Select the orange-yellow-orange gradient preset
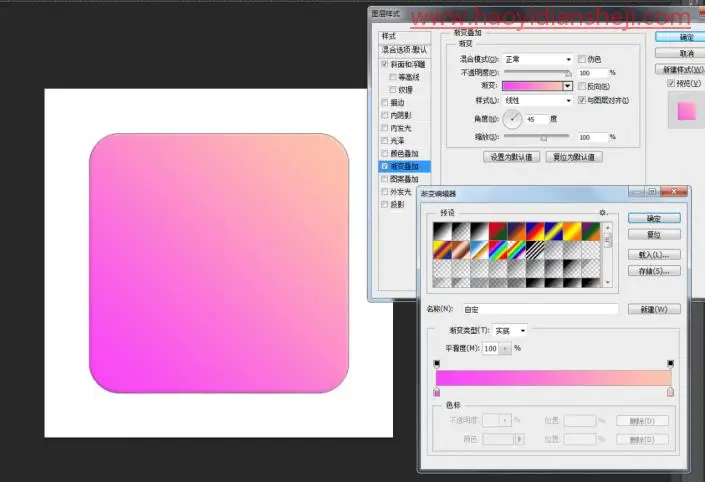This screenshot has width=705, height=482. point(572,231)
